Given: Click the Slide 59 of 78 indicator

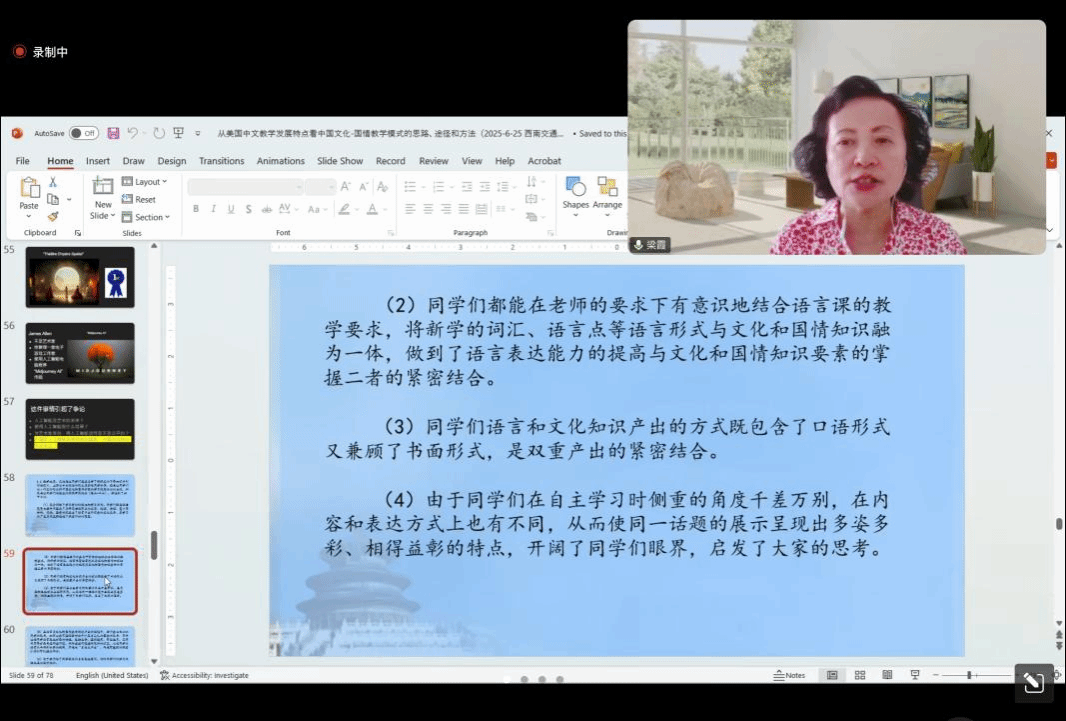Looking at the screenshot, I should [31, 675].
